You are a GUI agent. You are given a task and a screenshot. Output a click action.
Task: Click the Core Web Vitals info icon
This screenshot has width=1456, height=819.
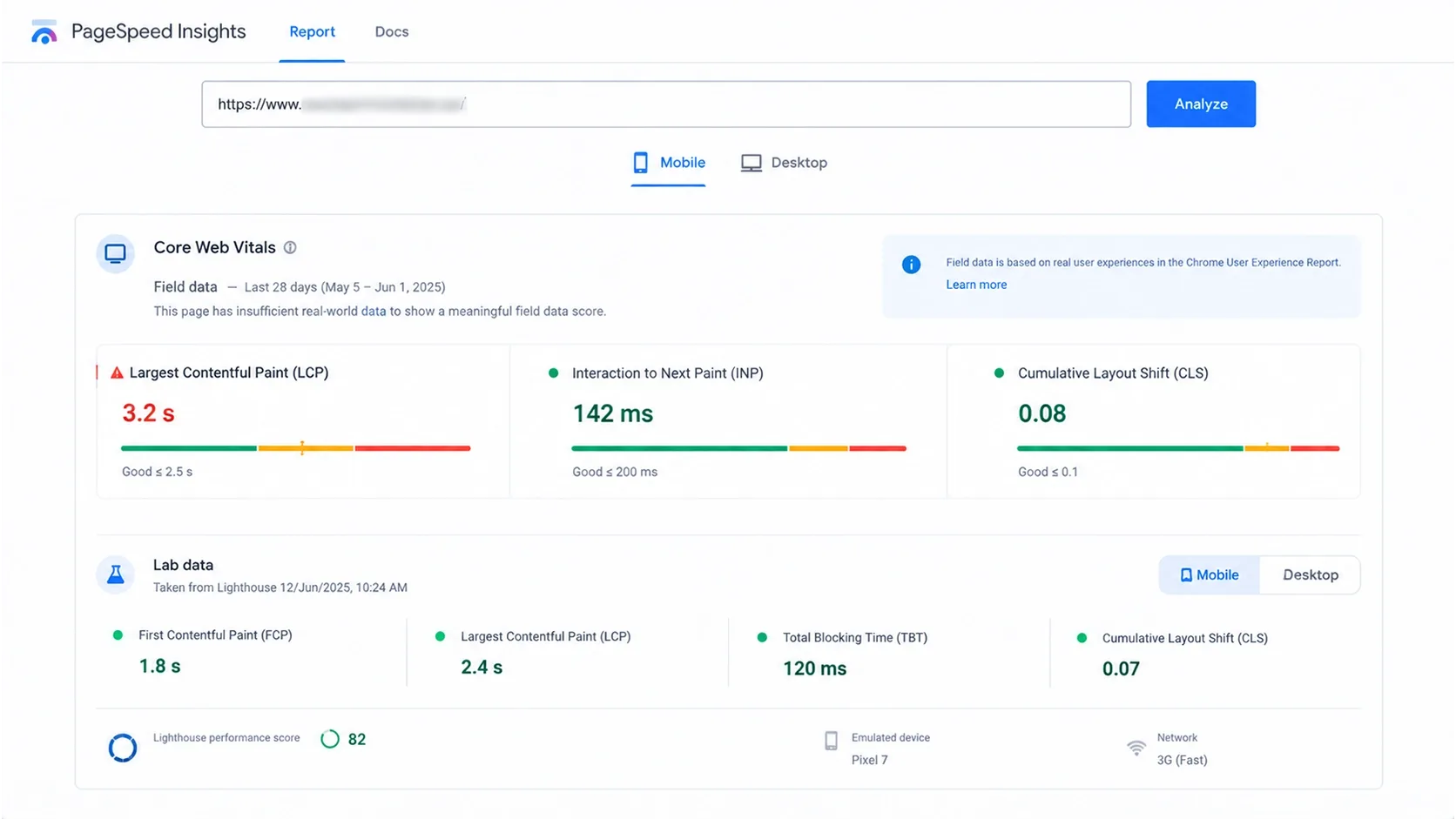point(290,248)
